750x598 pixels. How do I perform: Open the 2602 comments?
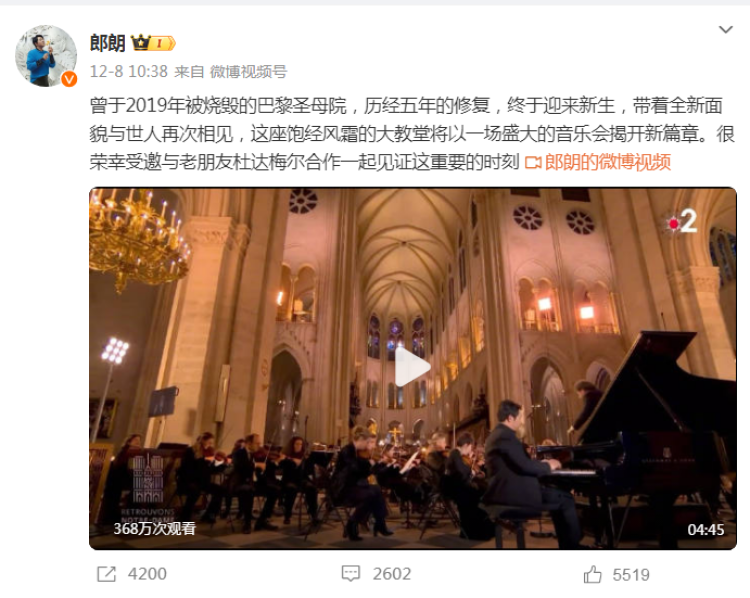[392, 574]
